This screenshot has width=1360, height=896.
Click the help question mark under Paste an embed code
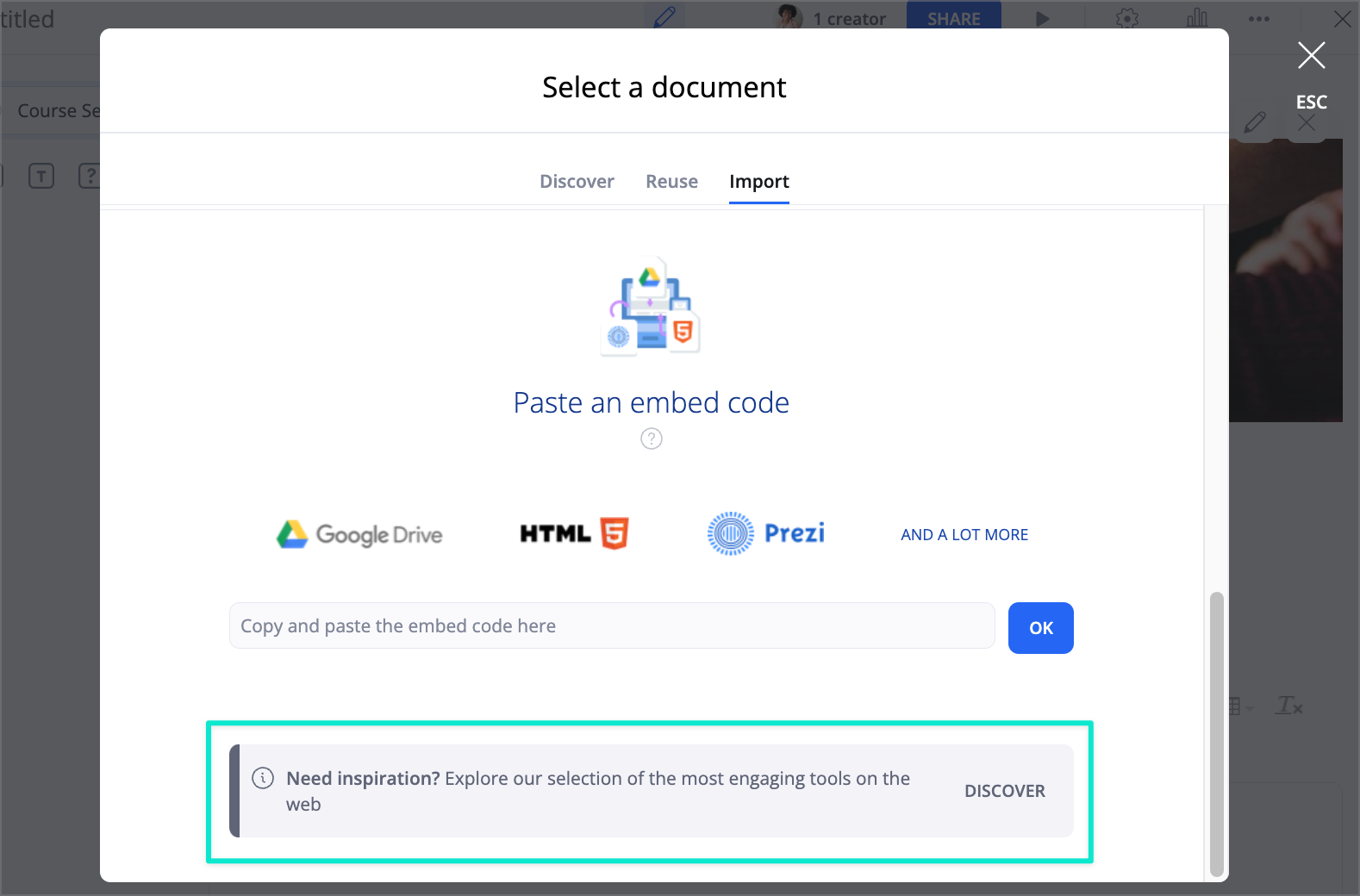[x=652, y=439]
